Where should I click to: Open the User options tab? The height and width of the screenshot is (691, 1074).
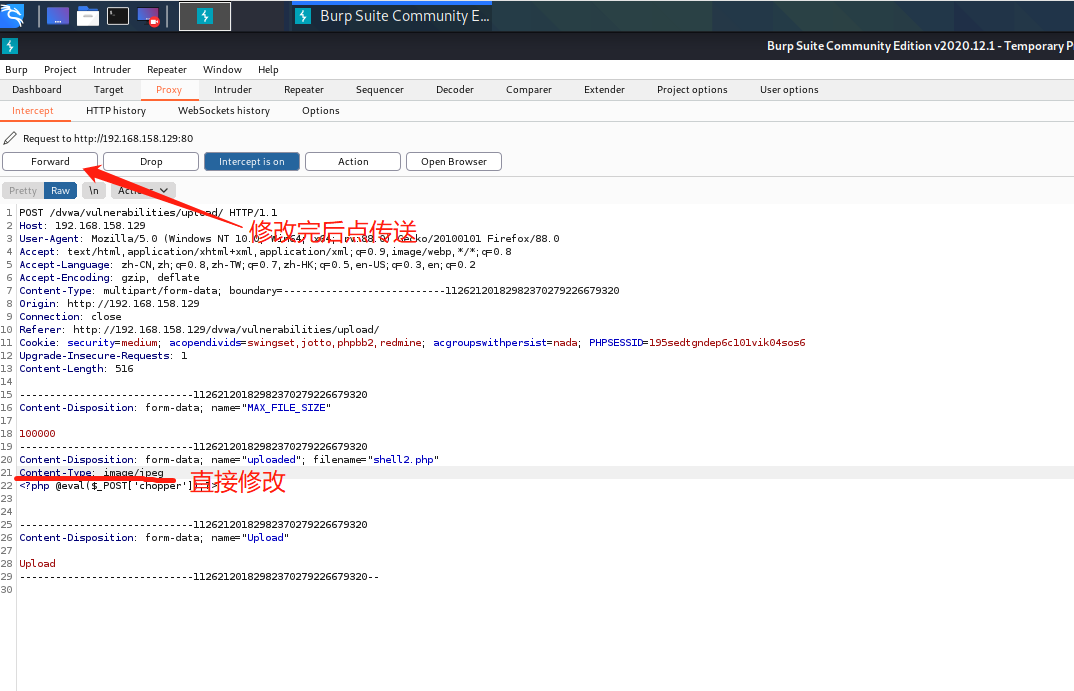coord(789,90)
